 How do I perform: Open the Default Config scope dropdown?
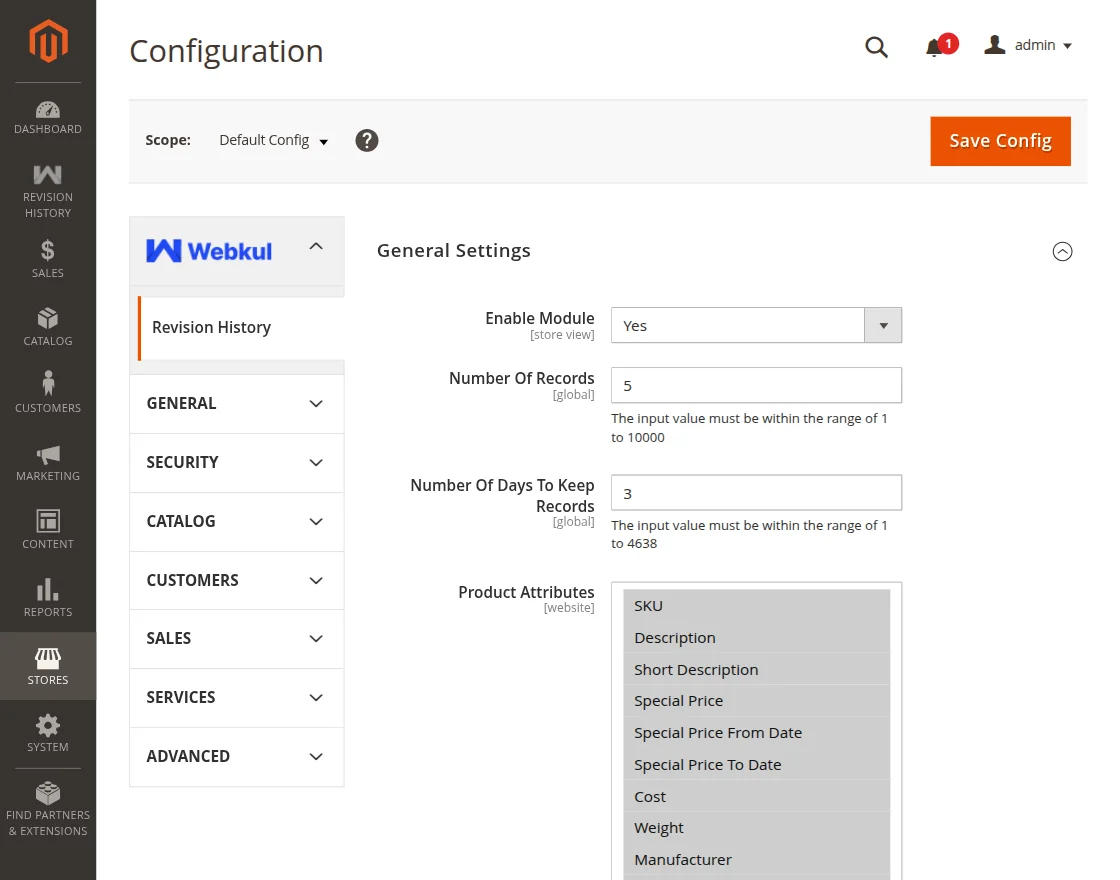[274, 141]
